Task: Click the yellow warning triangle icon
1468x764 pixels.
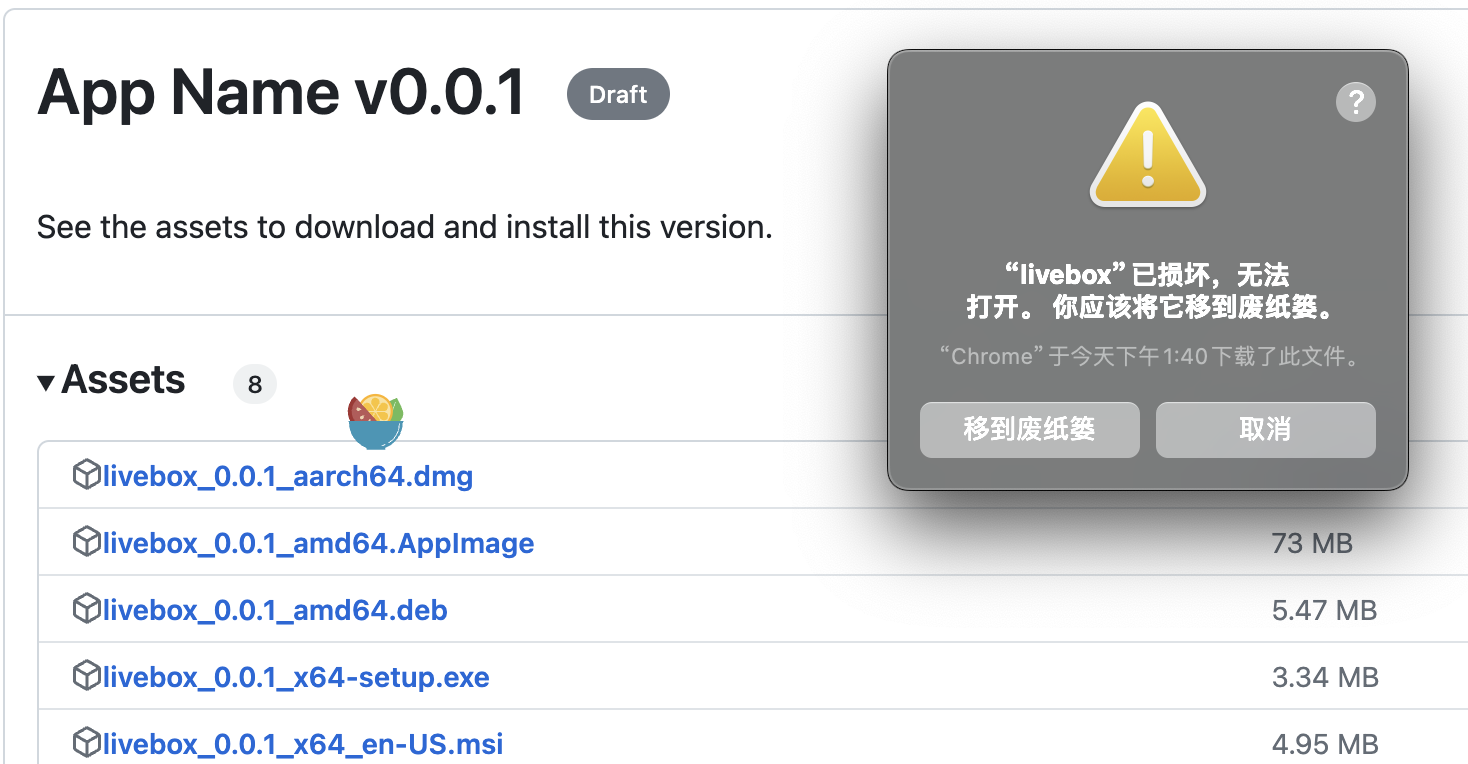Action: (x=1146, y=153)
